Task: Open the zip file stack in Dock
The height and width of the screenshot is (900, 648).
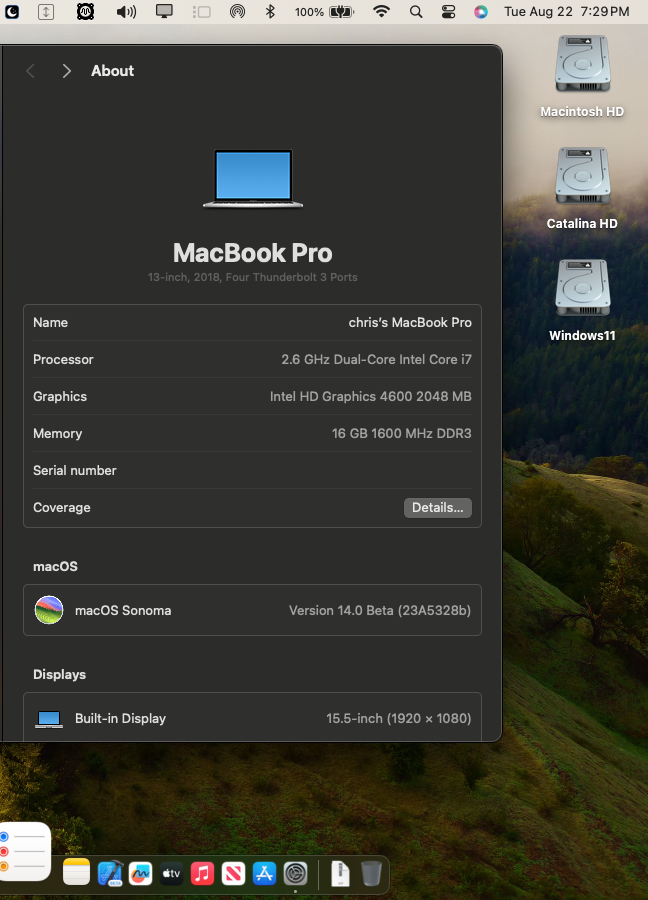Action: pos(340,874)
